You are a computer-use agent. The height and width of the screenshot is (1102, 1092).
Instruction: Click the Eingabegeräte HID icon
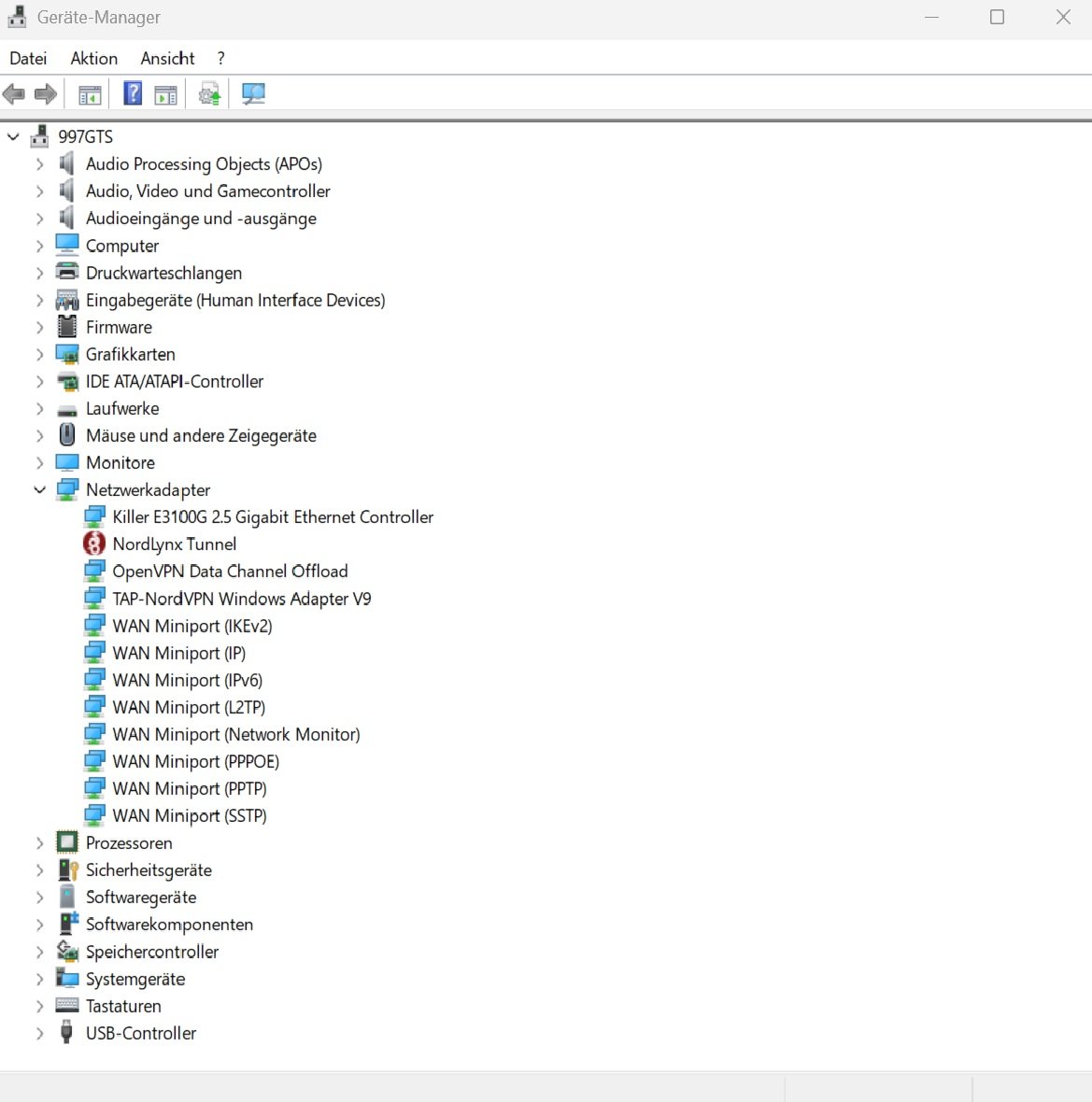pyautogui.click(x=67, y=300)
